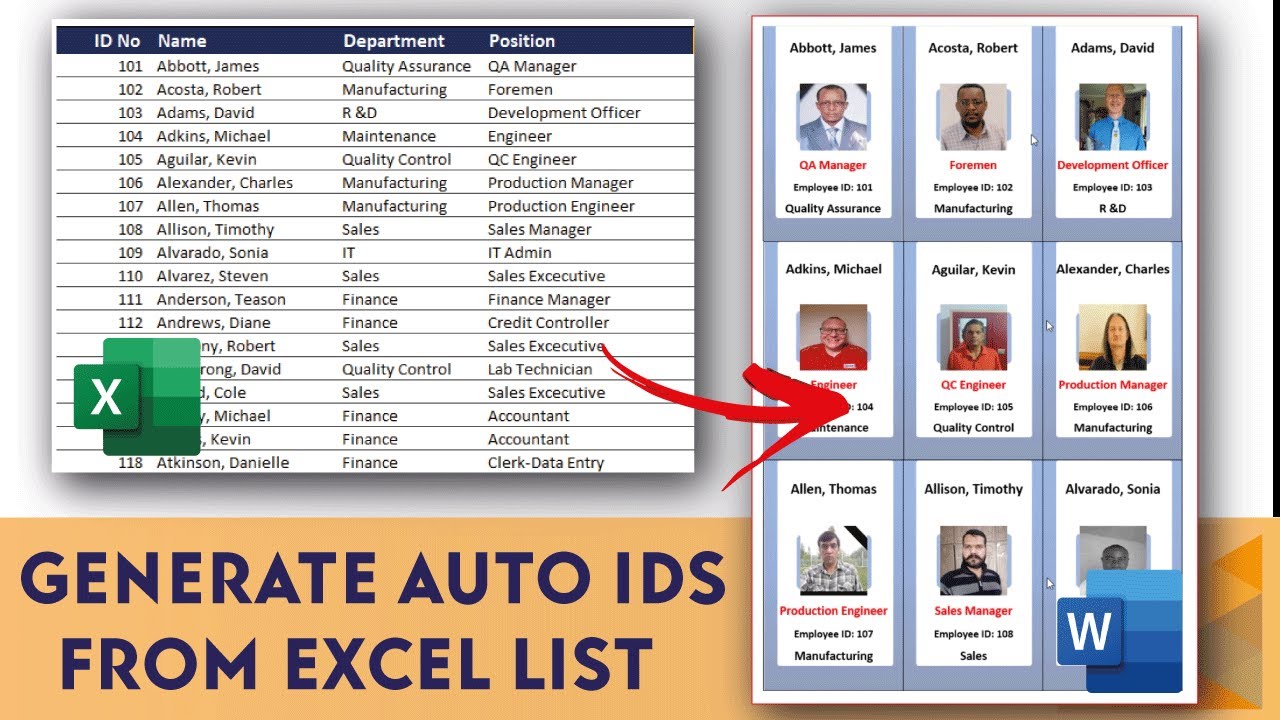Viewport: 1280px width, 720px height.
Task: Click the photo on Adams, David ID card
Action: pos(1113,117)
